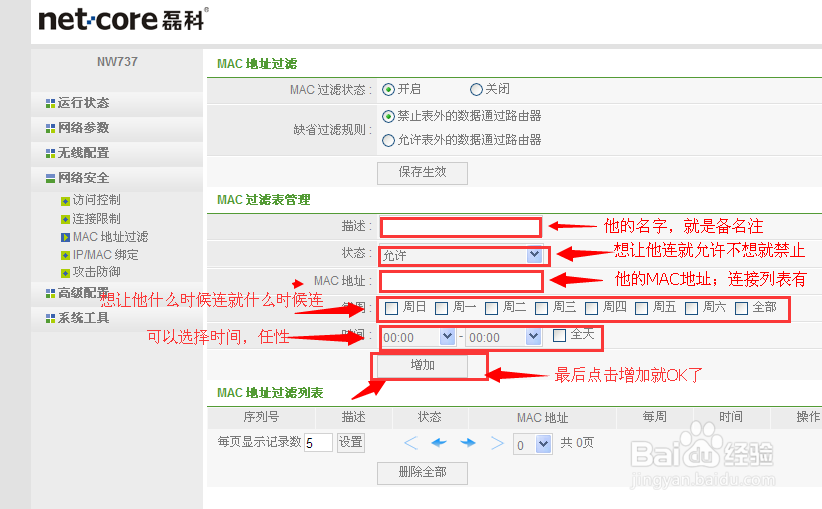Select 允许表外的数据通过路由器 rule

[388, 140]
